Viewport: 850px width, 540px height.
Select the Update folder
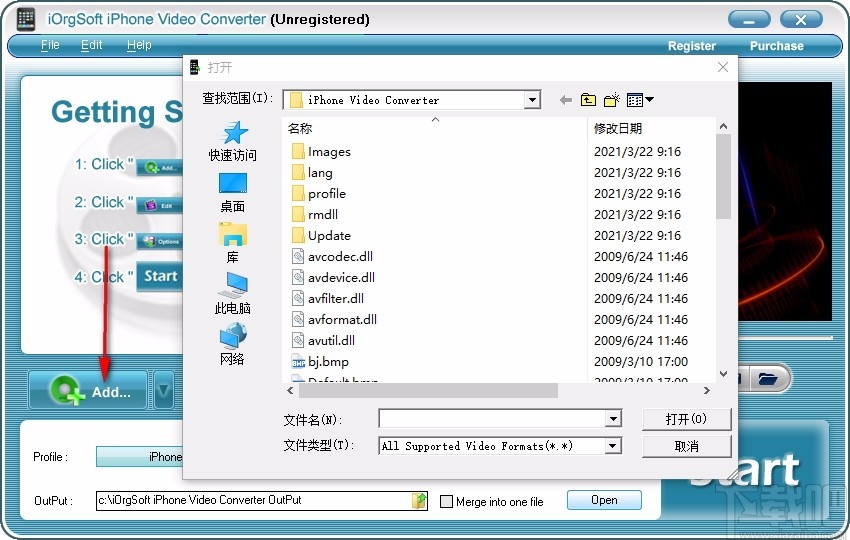[321, 236]
